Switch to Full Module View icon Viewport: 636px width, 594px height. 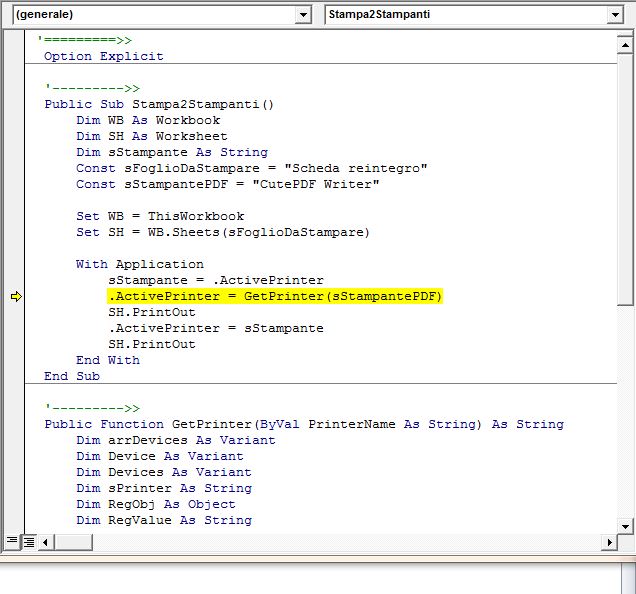pos(29,542)
